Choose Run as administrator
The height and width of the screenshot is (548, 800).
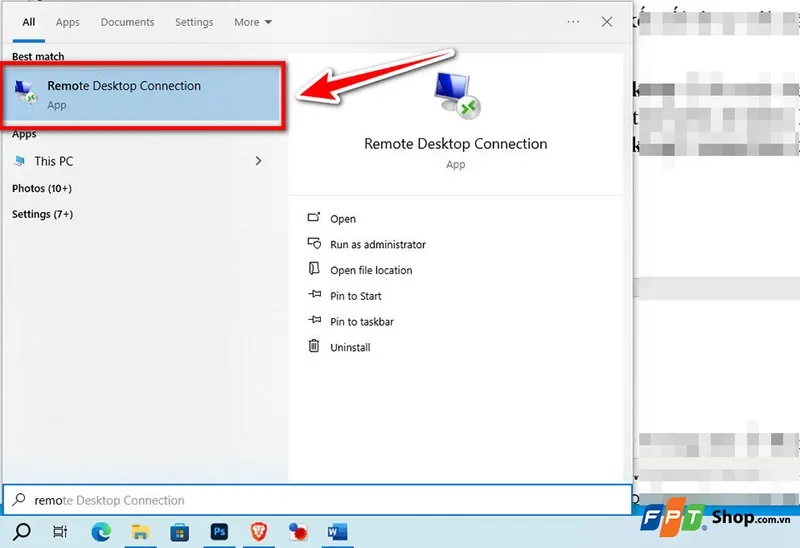pyautogui.click(x=378, y=244)
